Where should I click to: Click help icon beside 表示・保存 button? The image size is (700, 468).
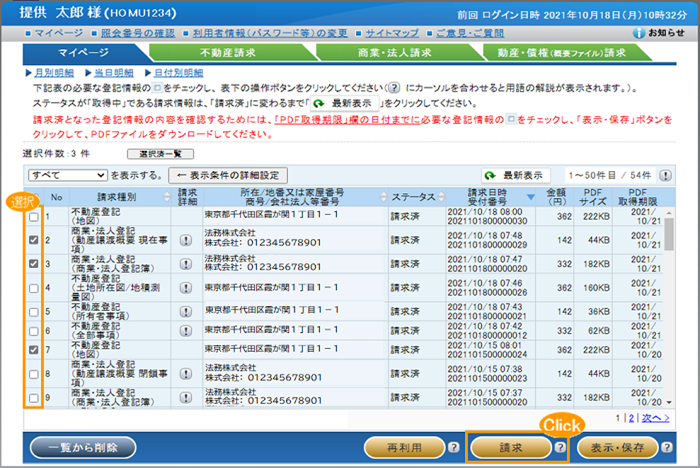667,447
